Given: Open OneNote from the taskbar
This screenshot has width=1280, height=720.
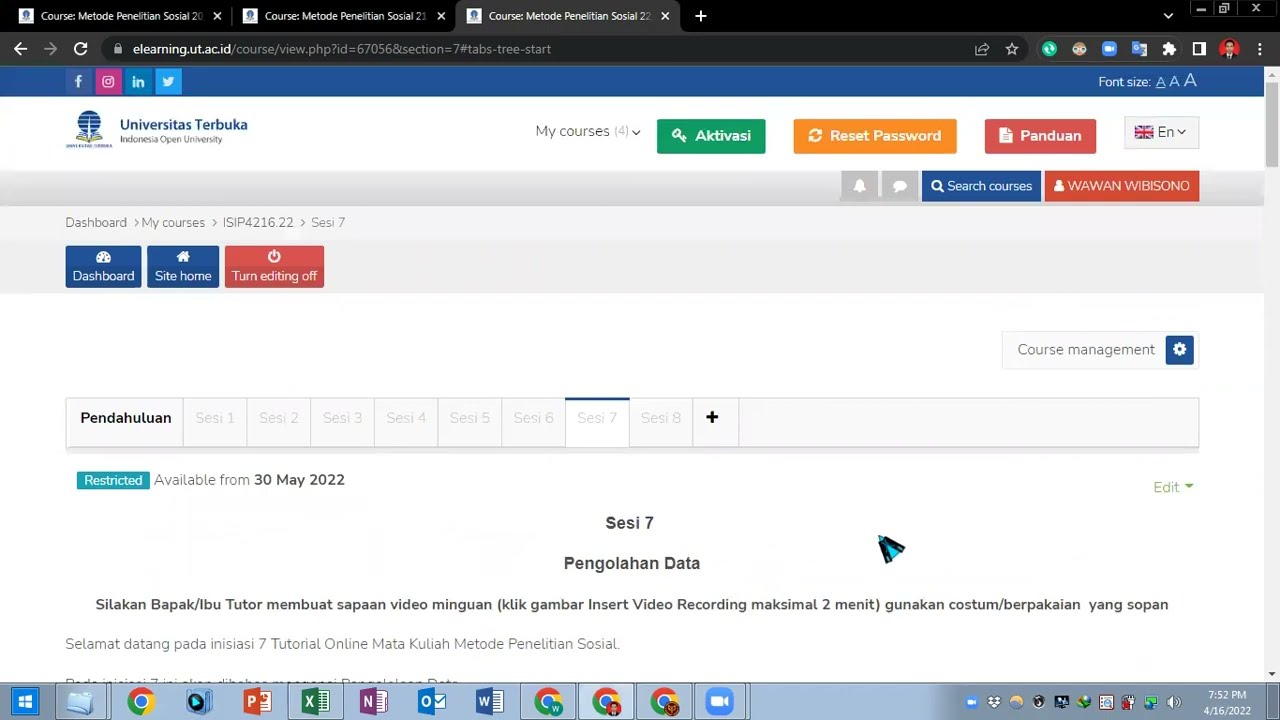Looking at the screenshot, I should (x=373, y=702).
